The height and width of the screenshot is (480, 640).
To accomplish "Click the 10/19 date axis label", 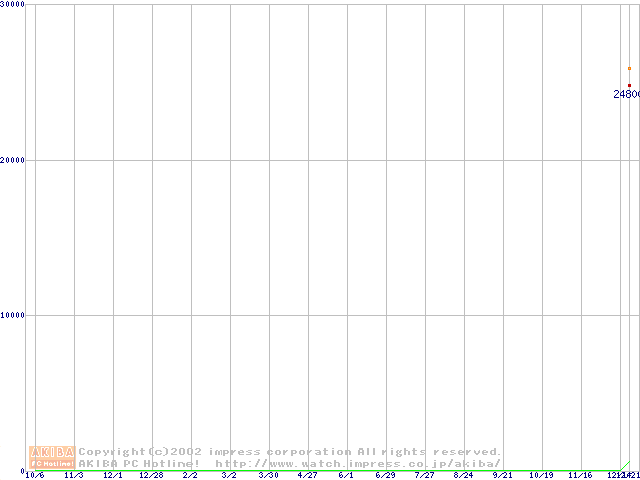I will point(541,475).
